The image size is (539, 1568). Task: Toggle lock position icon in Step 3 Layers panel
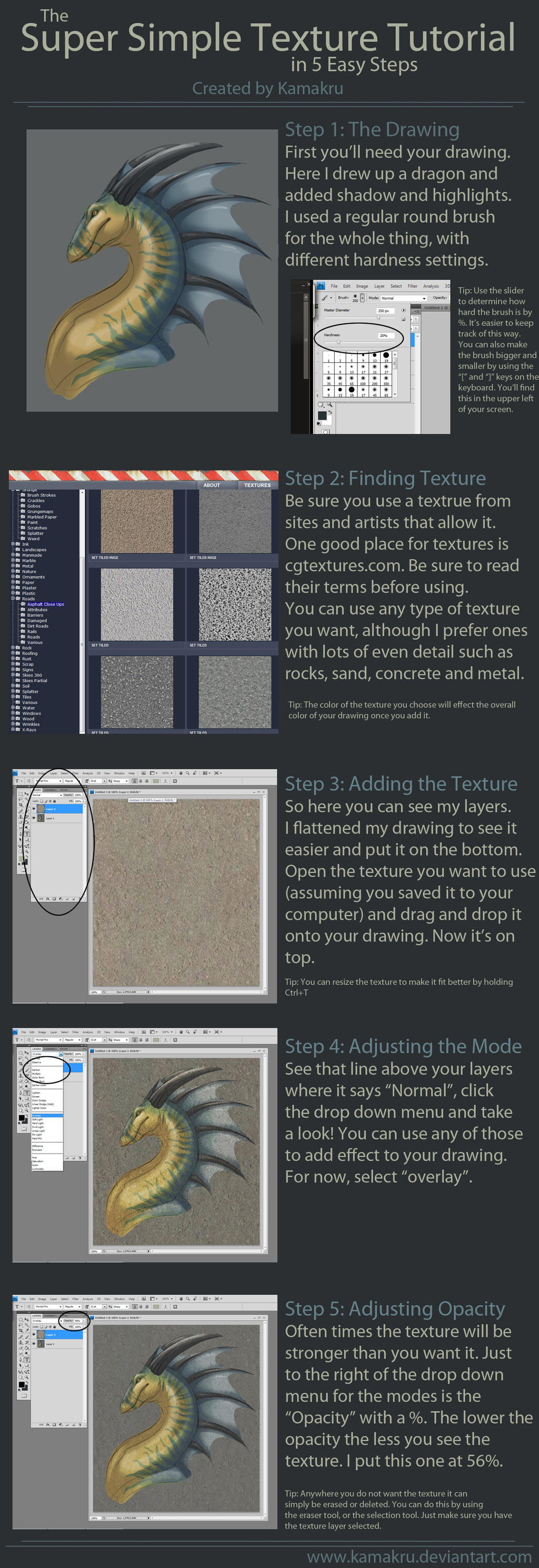pos(51,802)
